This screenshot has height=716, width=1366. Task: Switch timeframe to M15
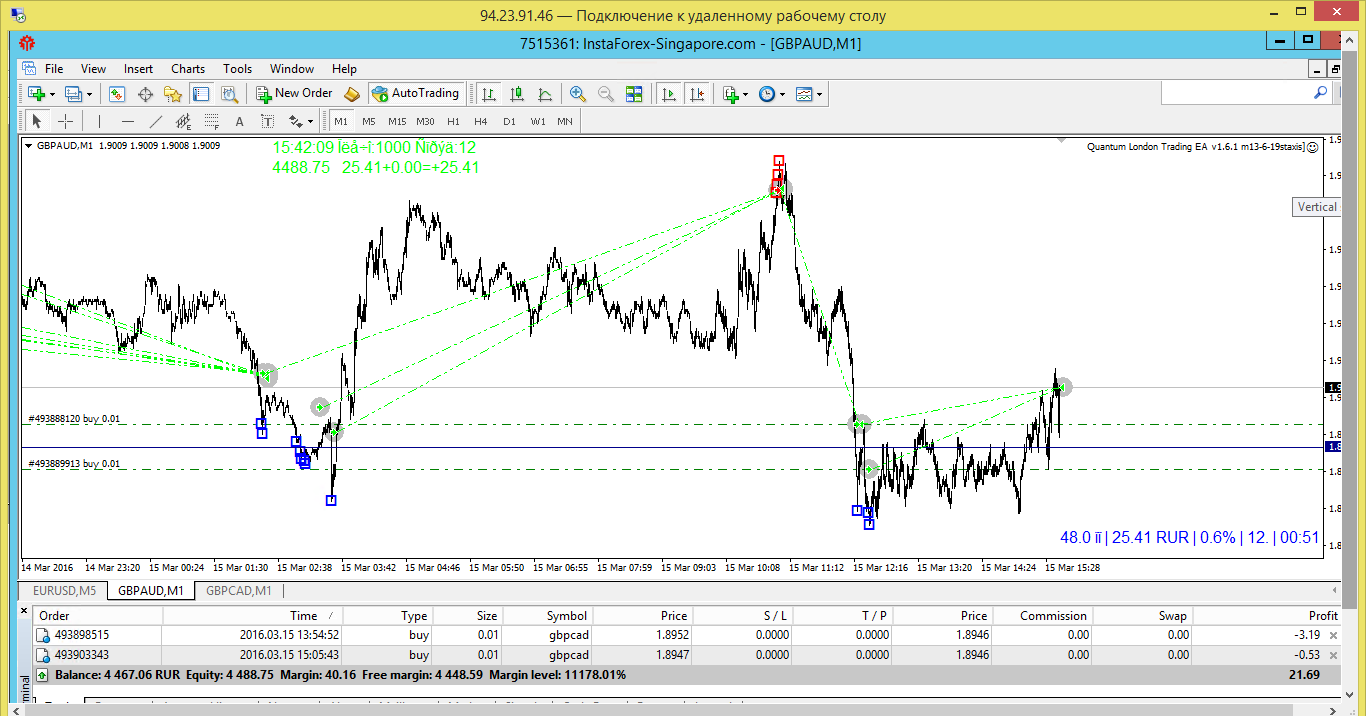coord(397,121)
